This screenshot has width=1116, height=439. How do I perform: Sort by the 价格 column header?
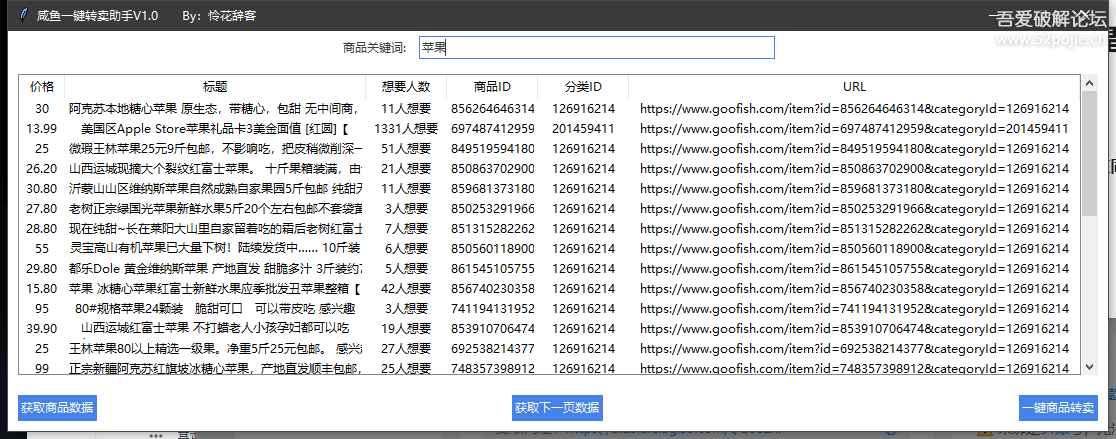(x=42, y=87)
